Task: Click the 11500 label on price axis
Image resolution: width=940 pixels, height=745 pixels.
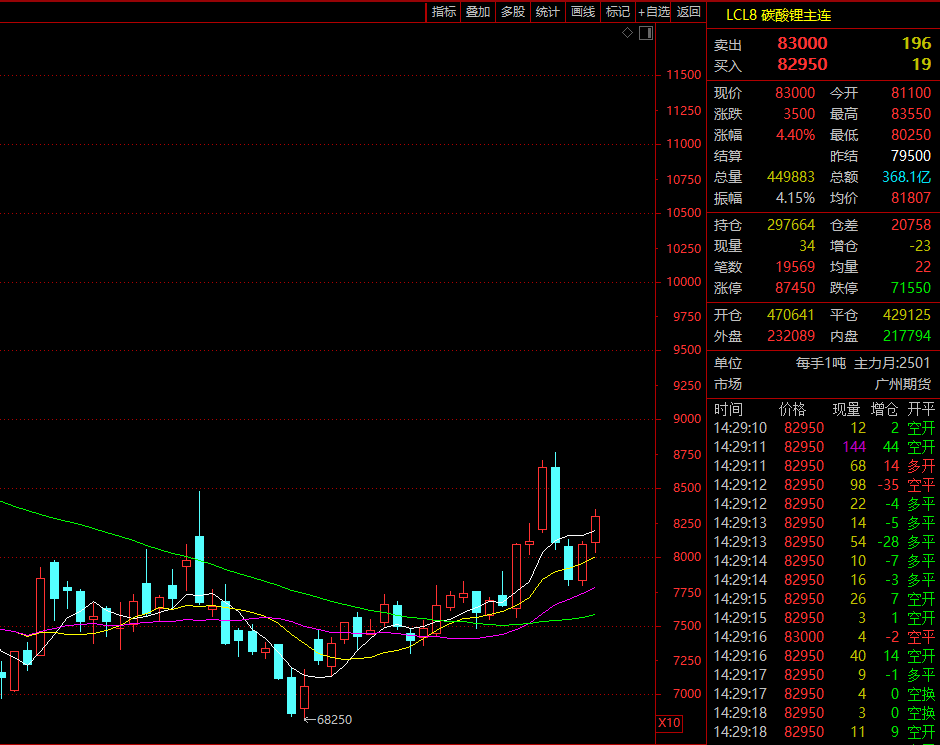Action: [x=684, y=75]
